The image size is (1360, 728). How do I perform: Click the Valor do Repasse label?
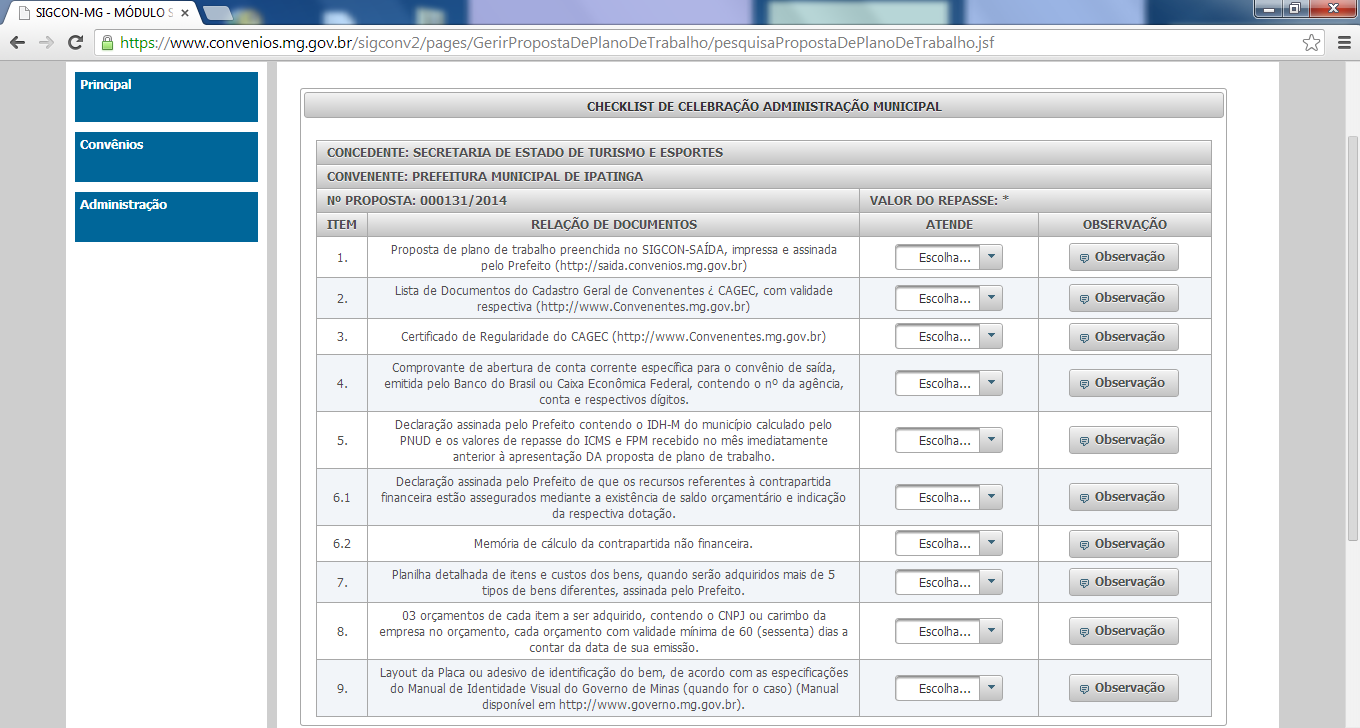coord(939,201)
